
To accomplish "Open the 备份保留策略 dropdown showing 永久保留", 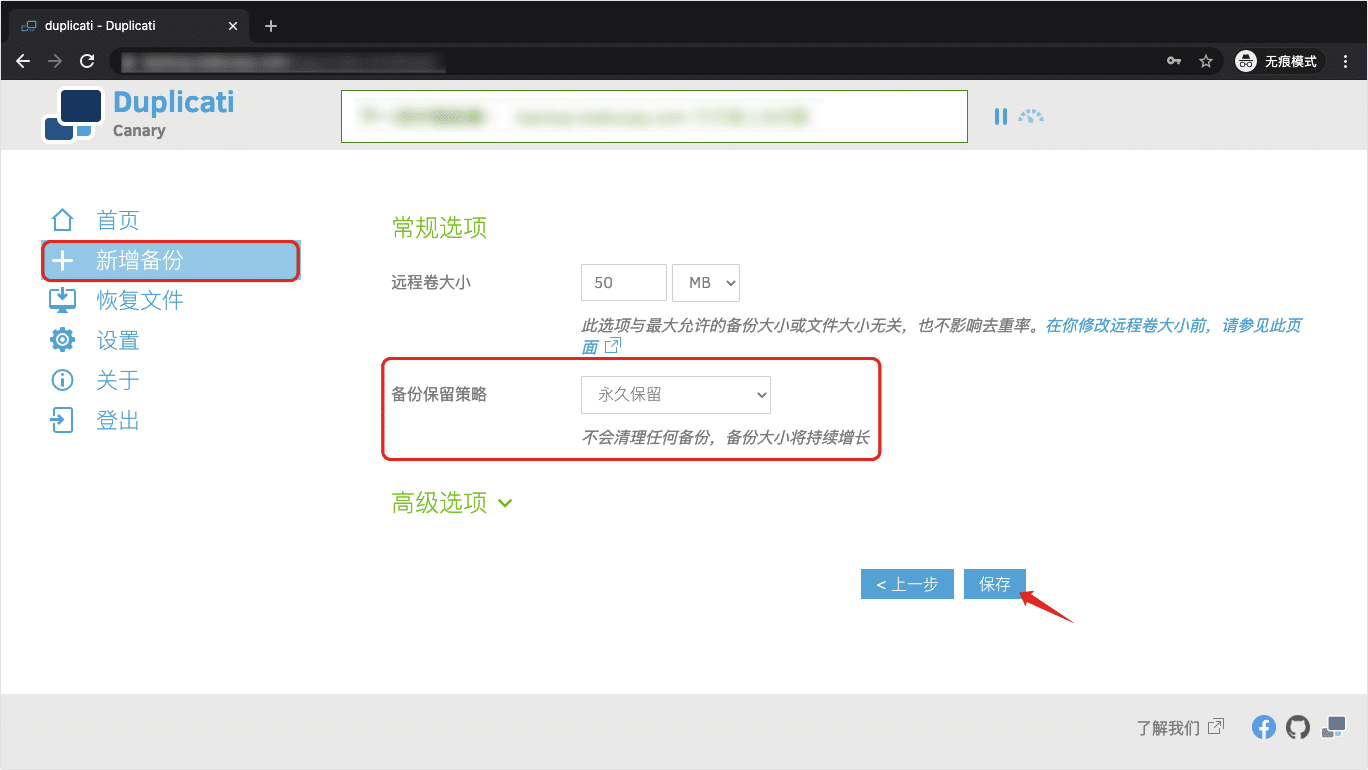I will [x=676, y=394].
